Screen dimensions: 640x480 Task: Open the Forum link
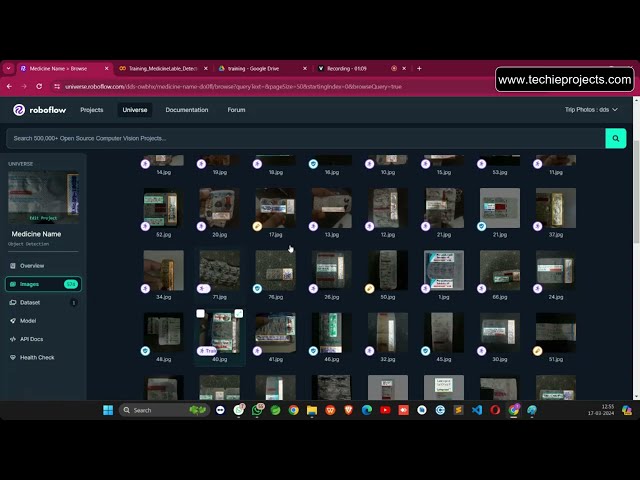(x=236, y=110)
